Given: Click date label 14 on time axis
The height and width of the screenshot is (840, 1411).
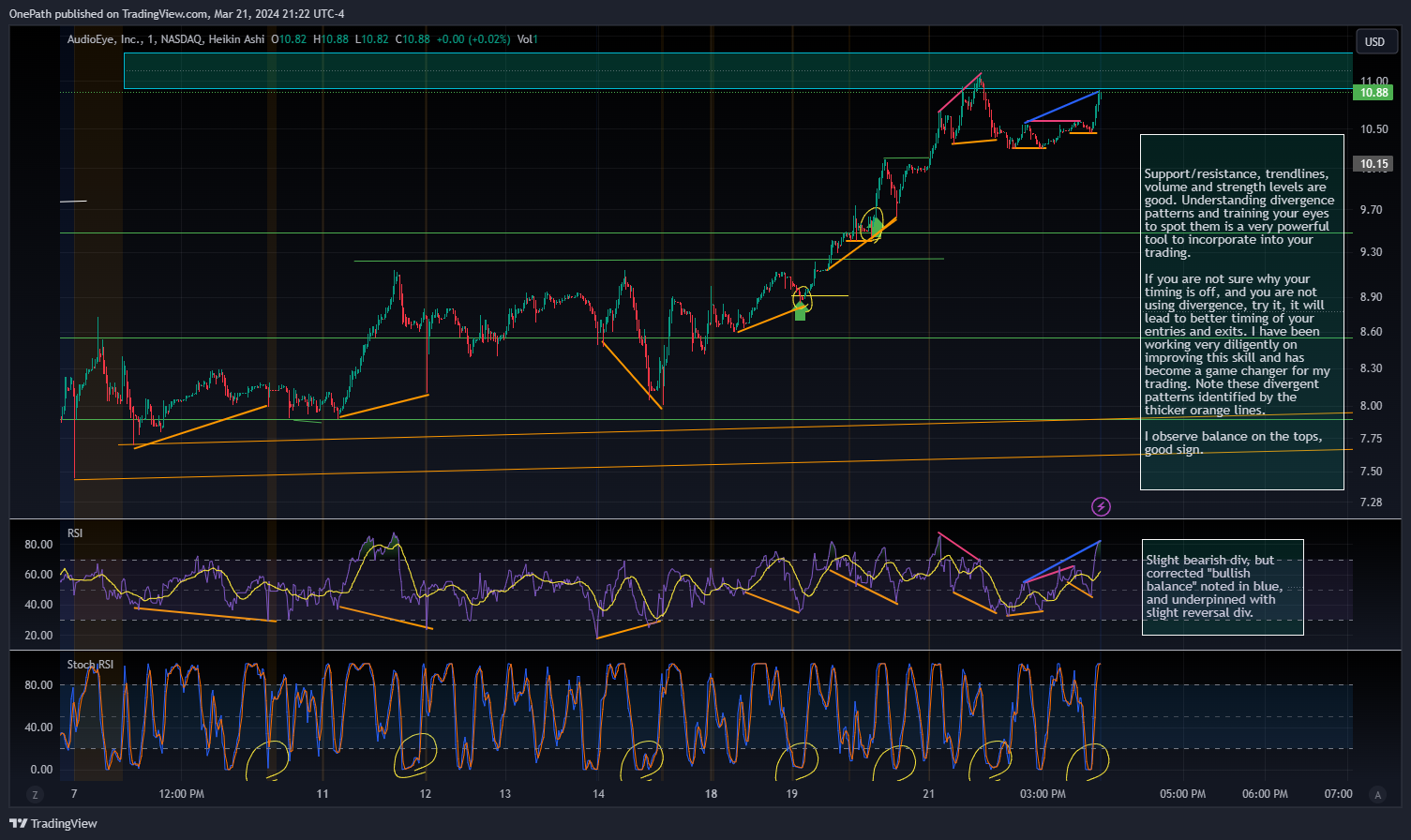Looking at the screenshot, I should point(599,794).
